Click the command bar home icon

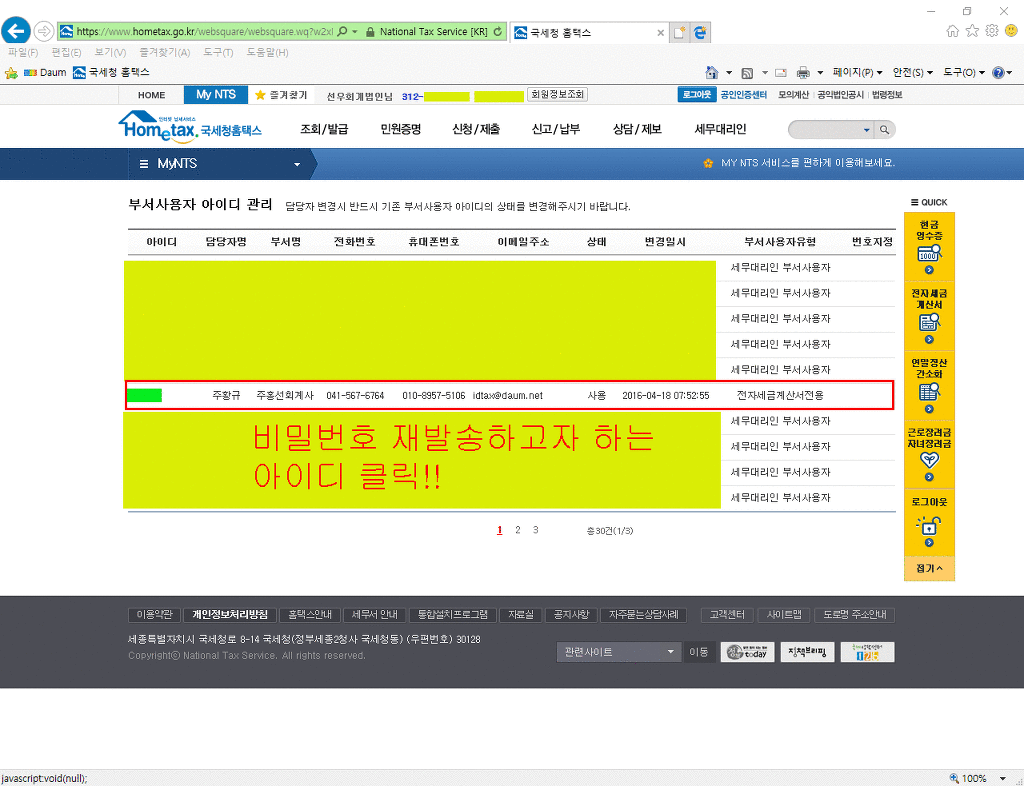click(712, 72)
